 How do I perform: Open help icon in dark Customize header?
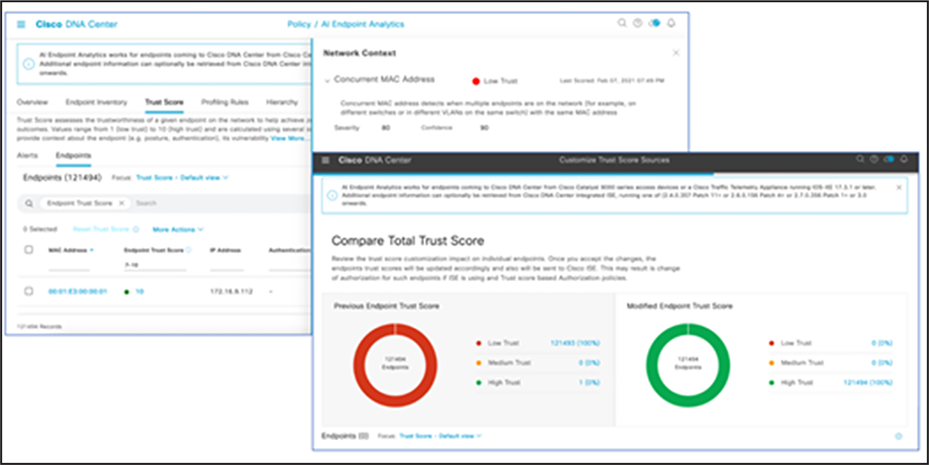tap(874, 159)
